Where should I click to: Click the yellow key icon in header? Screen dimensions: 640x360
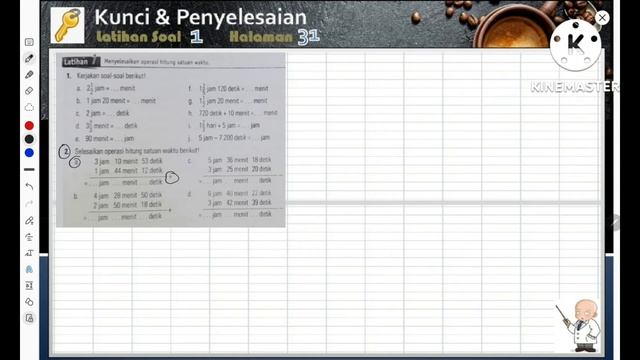pos(68,25)
